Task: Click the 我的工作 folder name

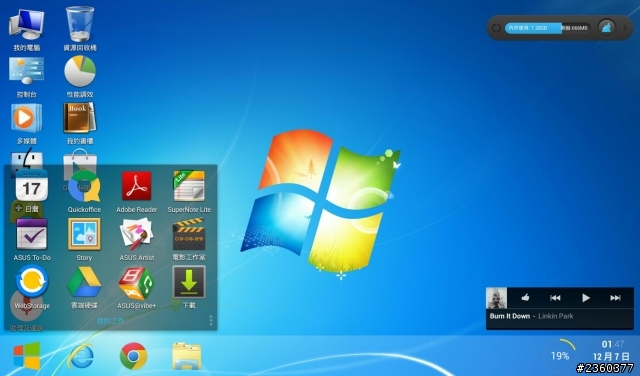Action: 110,321
